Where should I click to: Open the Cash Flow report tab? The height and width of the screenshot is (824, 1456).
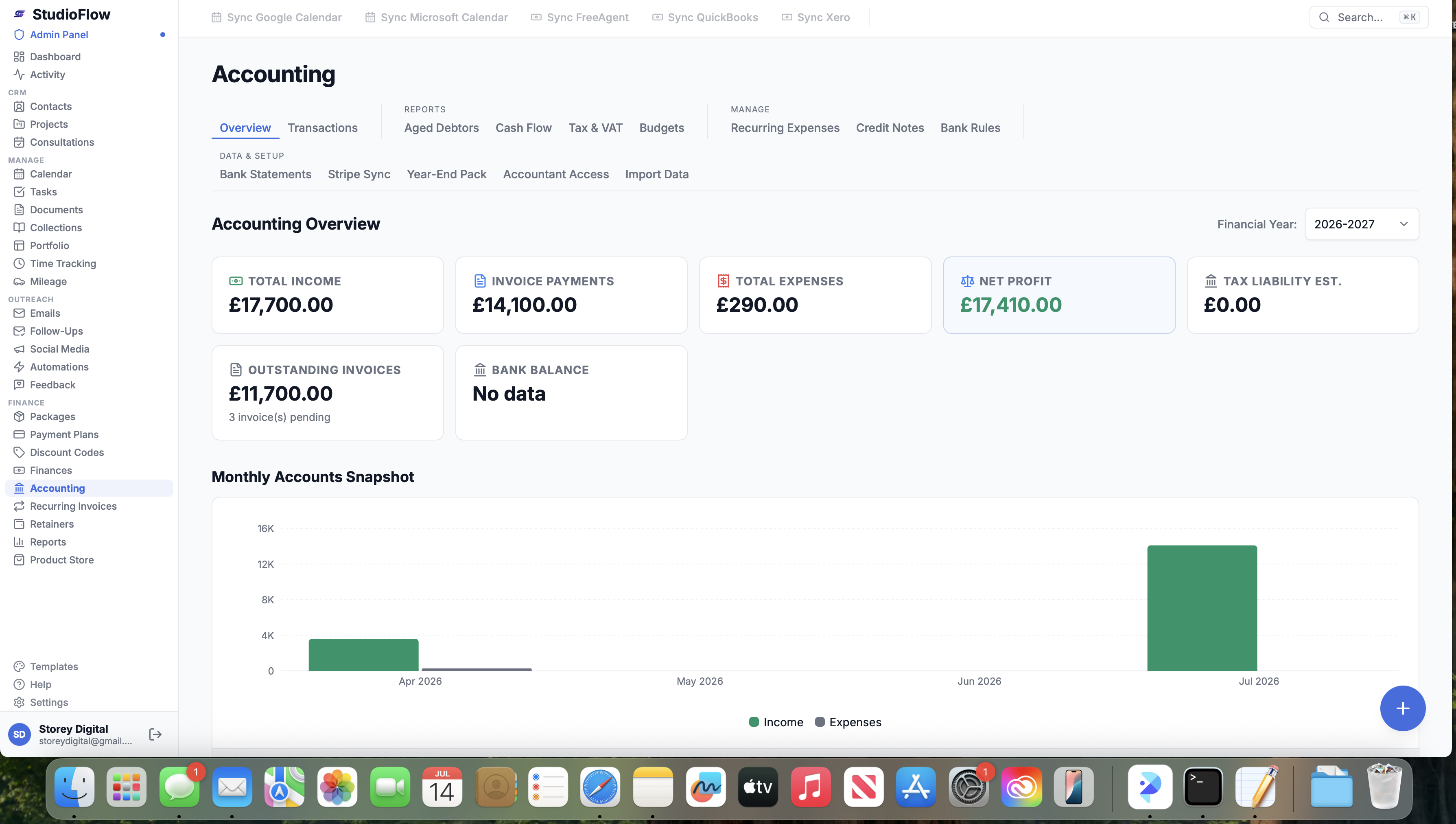[x=523, y=128]
